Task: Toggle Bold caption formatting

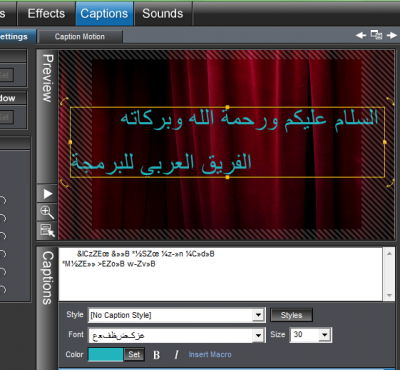Action: [x=156, y=355]
